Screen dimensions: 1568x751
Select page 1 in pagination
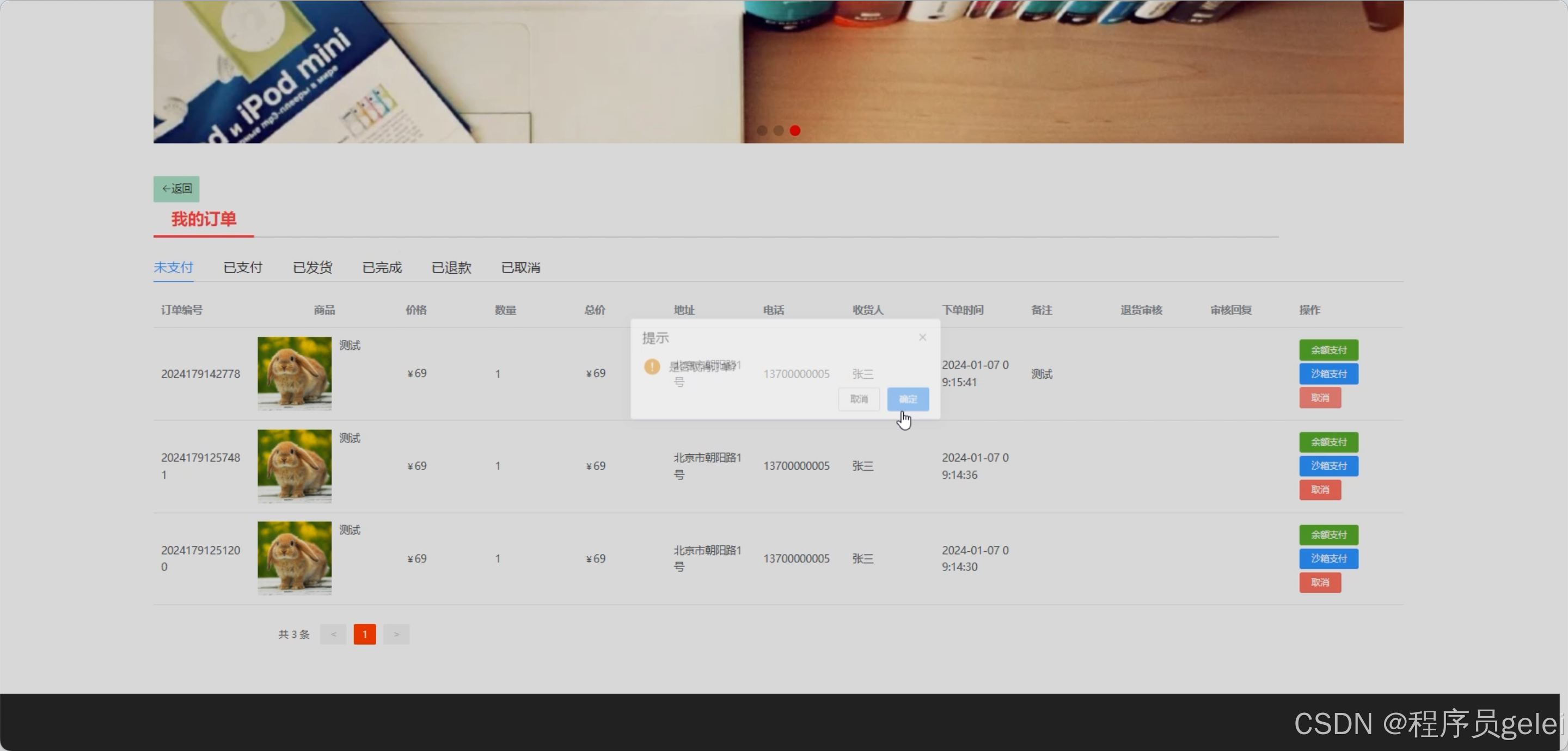pos(365,634)
